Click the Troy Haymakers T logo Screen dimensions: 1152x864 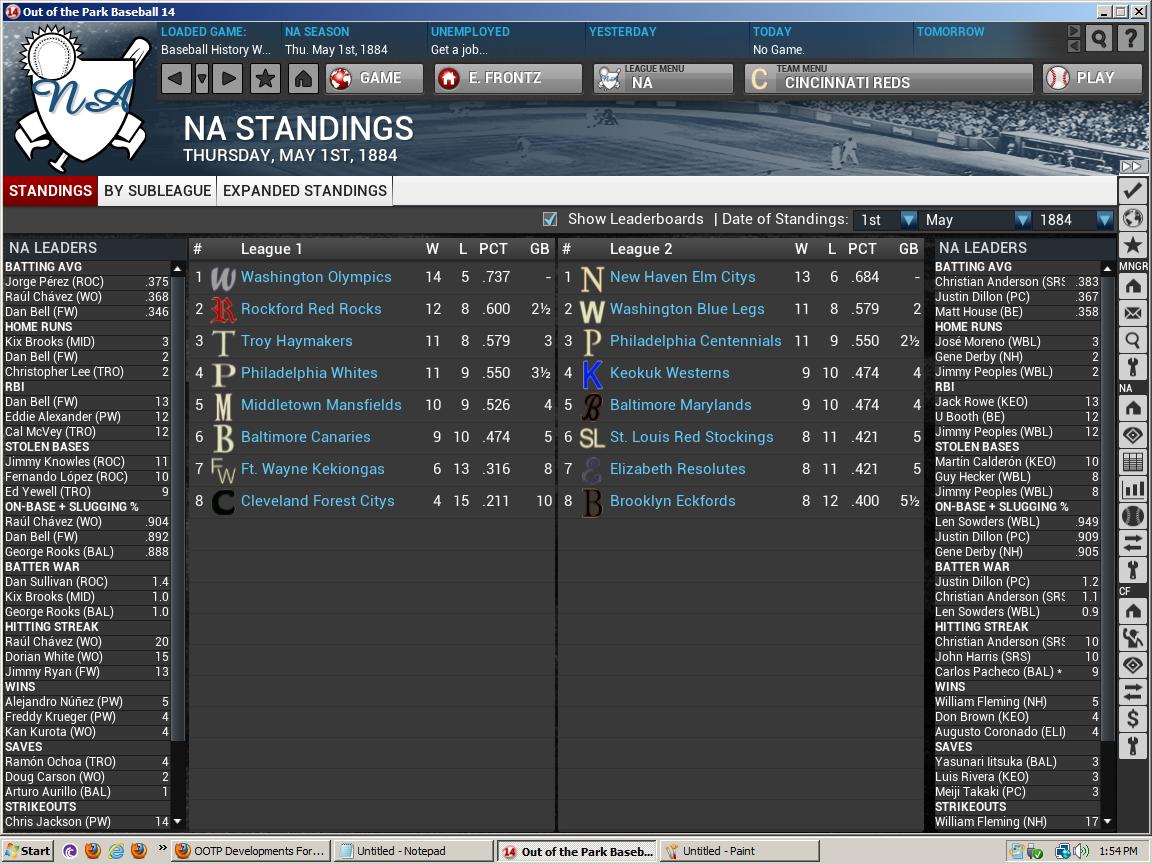click(x=223, y=342)
